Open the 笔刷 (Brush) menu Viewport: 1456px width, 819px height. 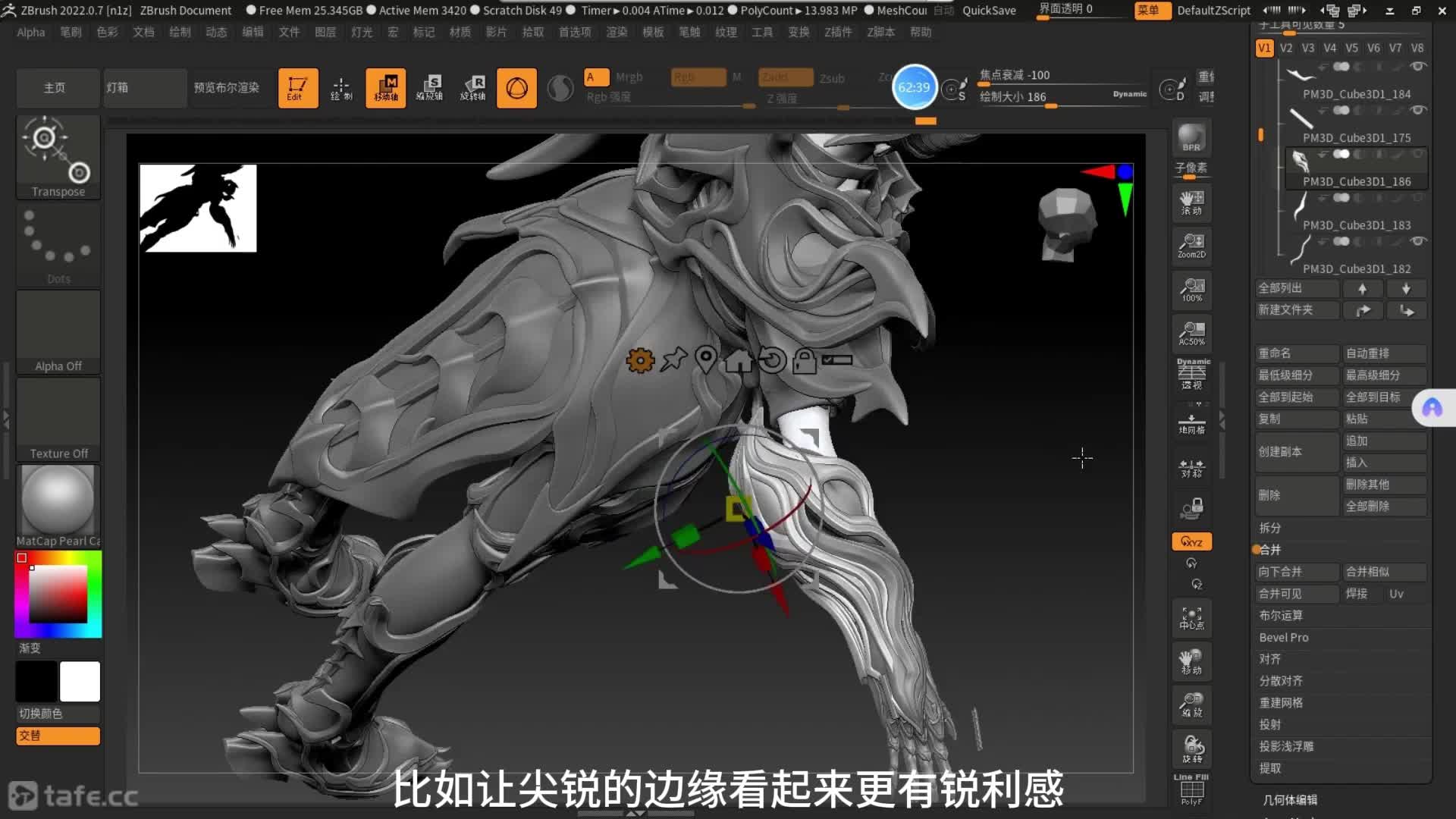coord(71,32)
